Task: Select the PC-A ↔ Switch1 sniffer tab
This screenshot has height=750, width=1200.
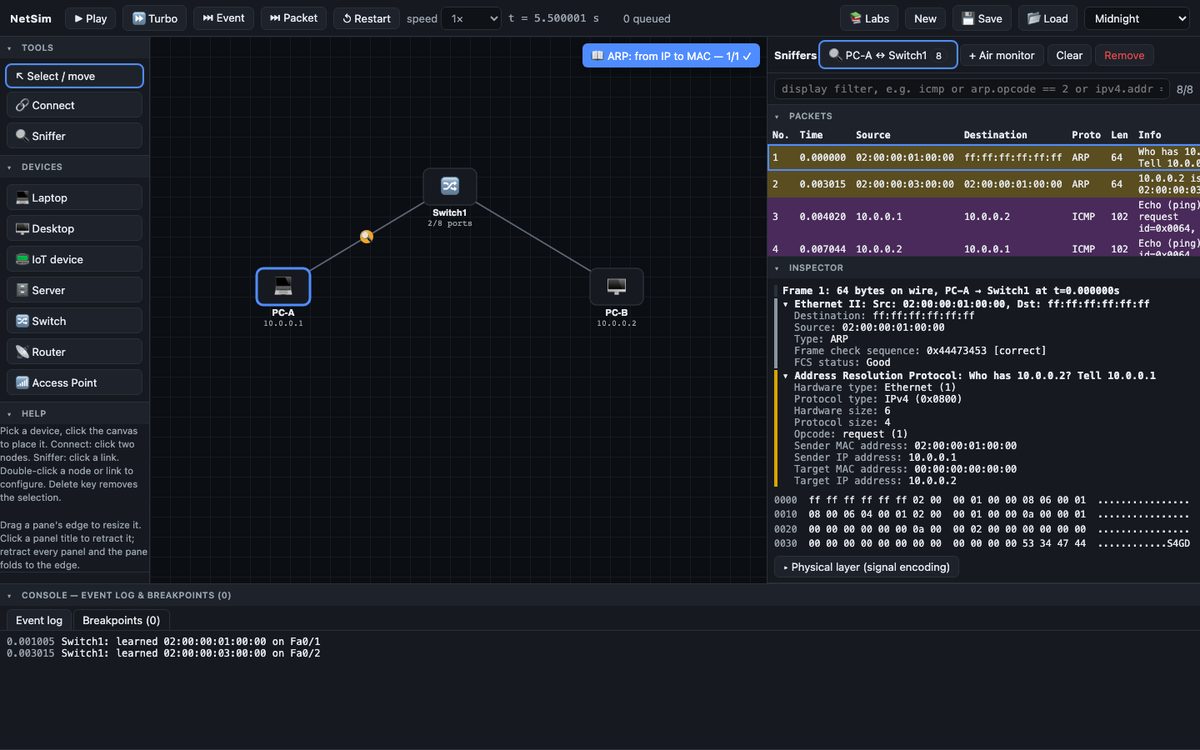Action: pyautogui.click(x=888, y=56)
